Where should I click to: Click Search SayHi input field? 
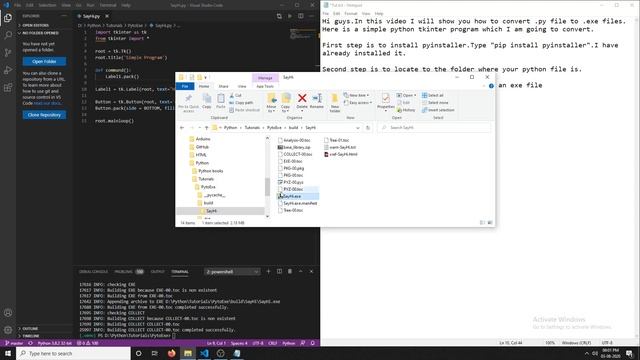[x=434, y=128]
